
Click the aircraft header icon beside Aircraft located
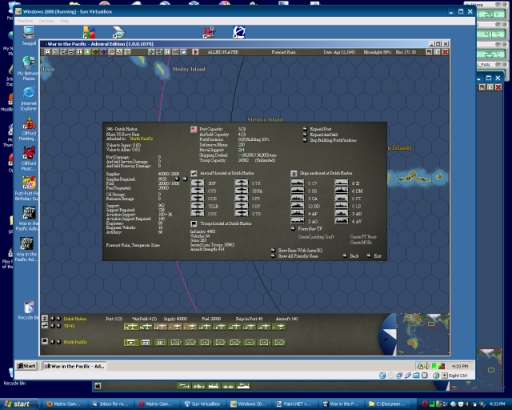pyautogui.click(x=194, y=173)
